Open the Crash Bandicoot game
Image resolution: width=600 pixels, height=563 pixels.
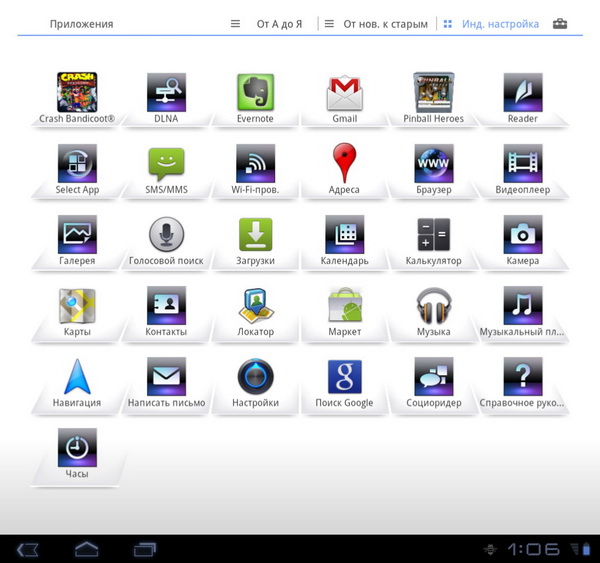click(77, 93)
